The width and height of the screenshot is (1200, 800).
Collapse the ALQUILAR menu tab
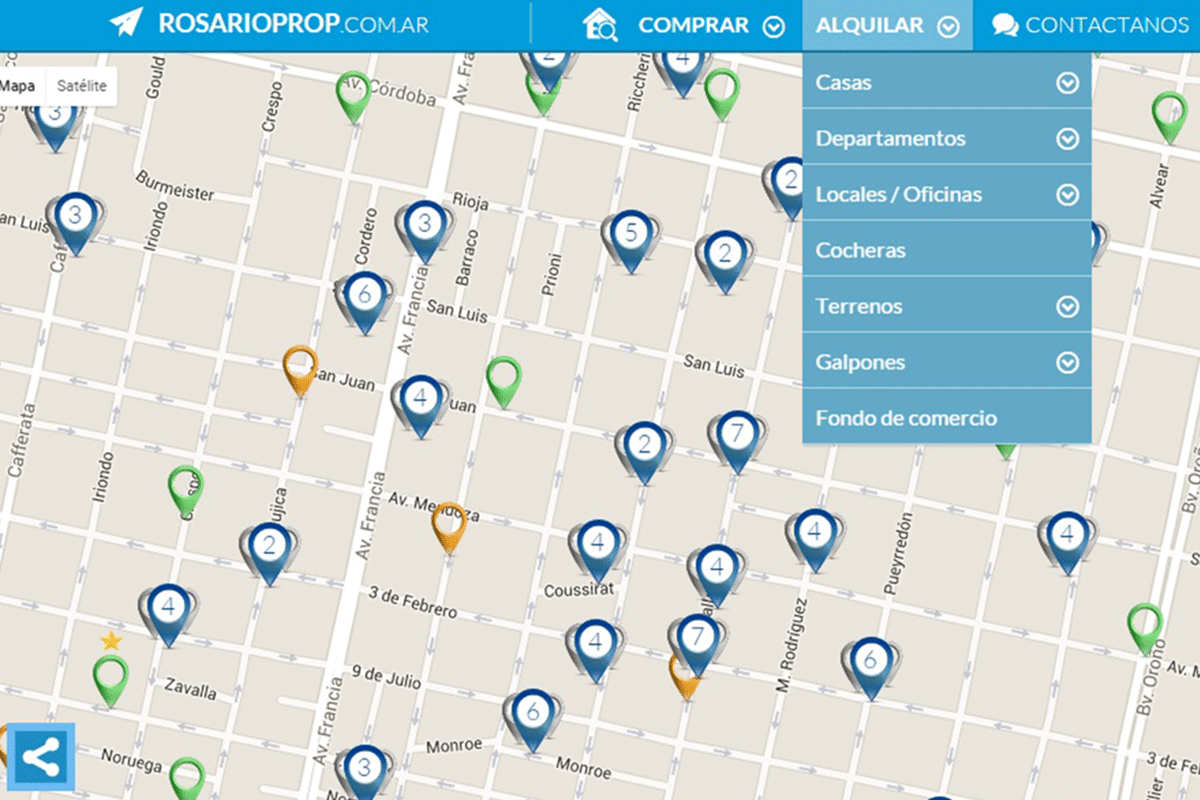887,26
